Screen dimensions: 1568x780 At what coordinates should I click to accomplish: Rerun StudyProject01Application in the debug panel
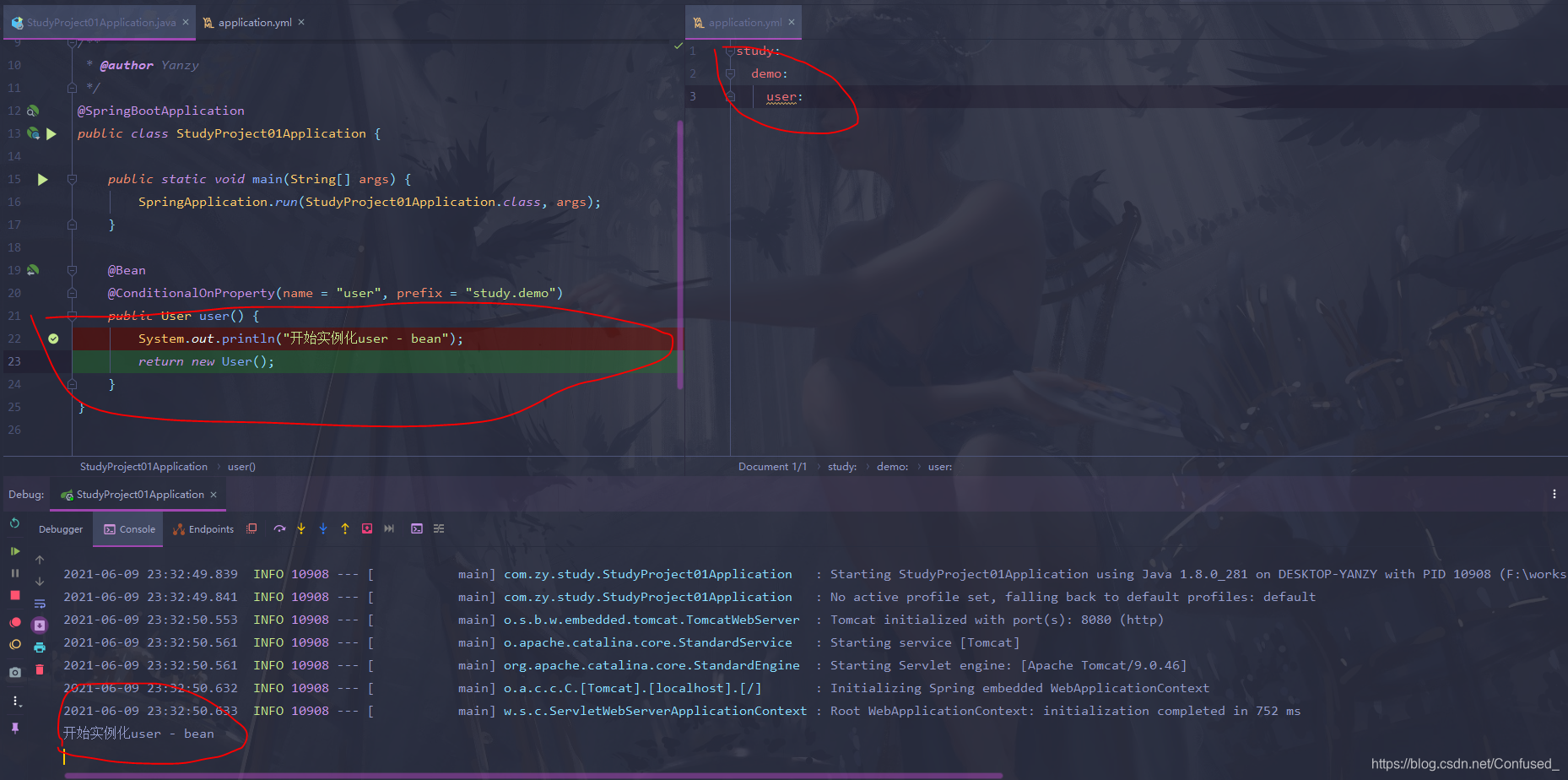pos(14,523)
